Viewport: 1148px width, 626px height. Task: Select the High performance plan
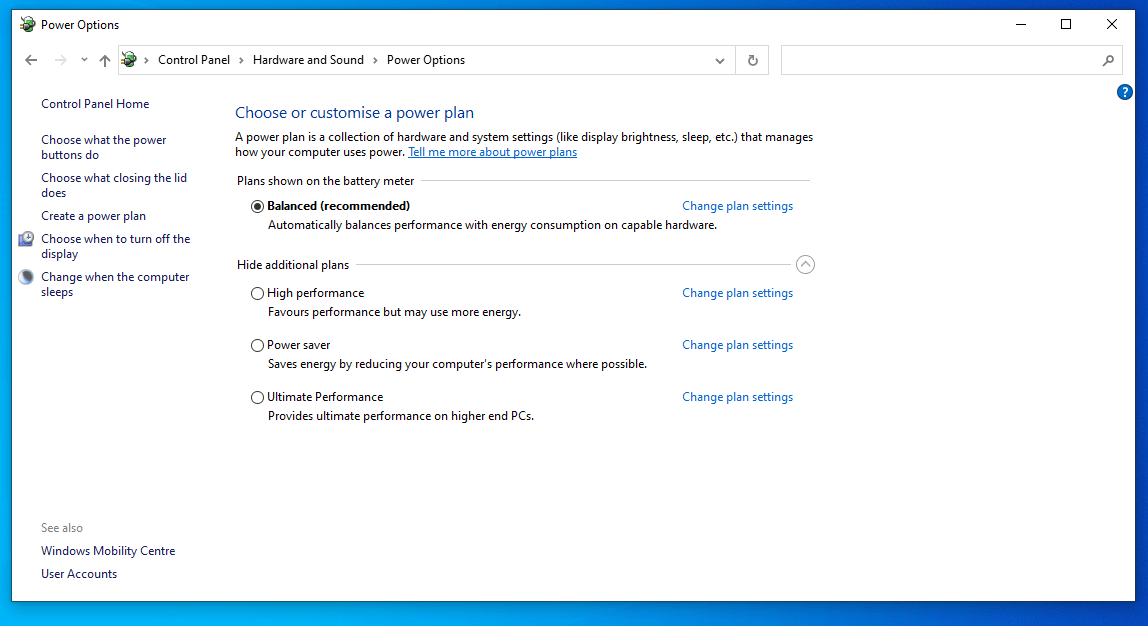(257, 294)
